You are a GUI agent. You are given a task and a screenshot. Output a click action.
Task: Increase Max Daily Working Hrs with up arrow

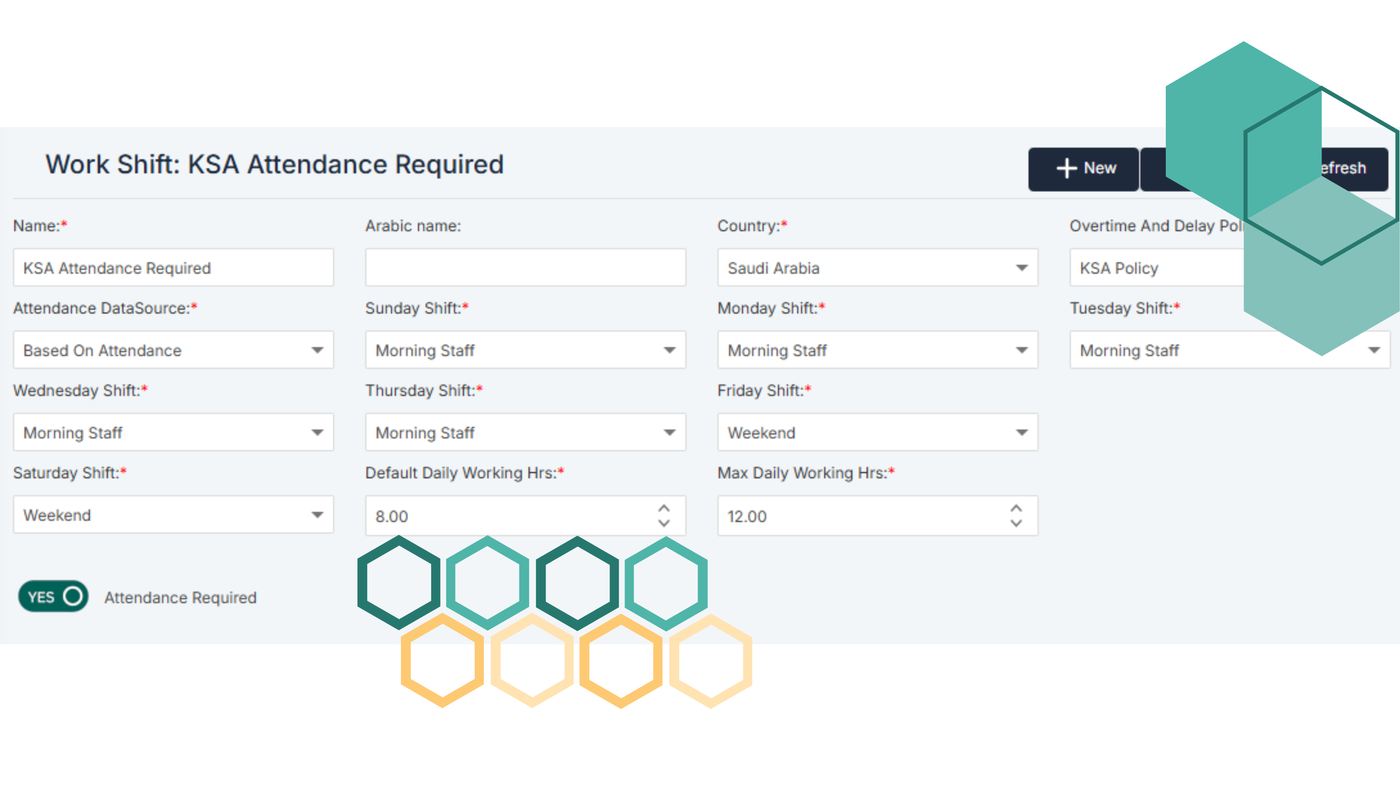pos(1016,508)
